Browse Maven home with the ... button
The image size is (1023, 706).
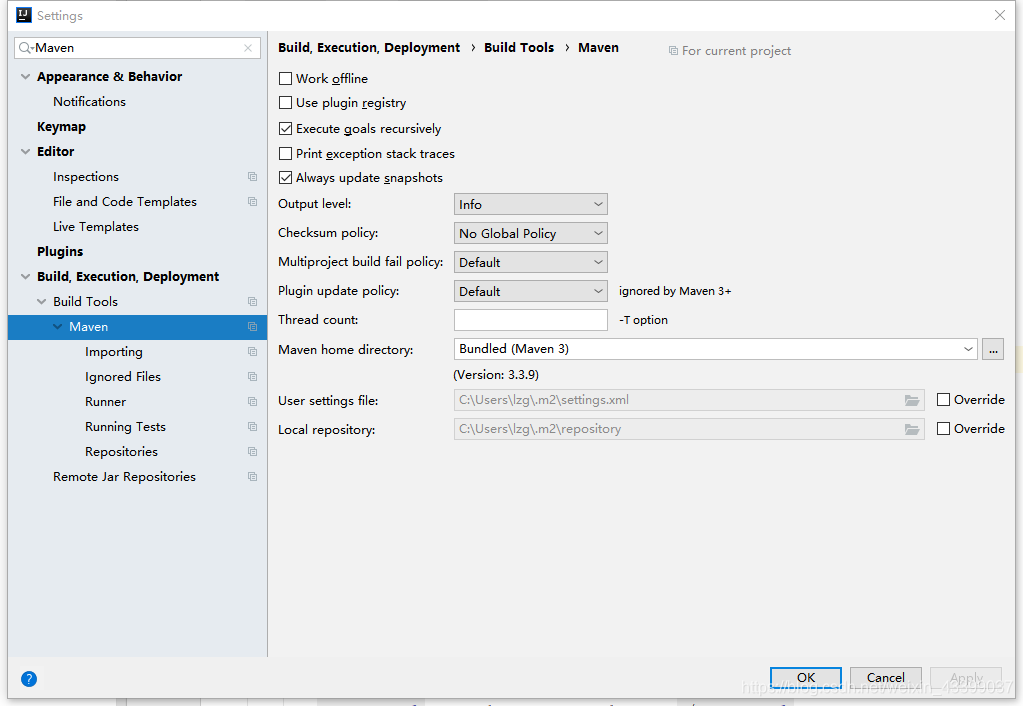pos(993,349)
